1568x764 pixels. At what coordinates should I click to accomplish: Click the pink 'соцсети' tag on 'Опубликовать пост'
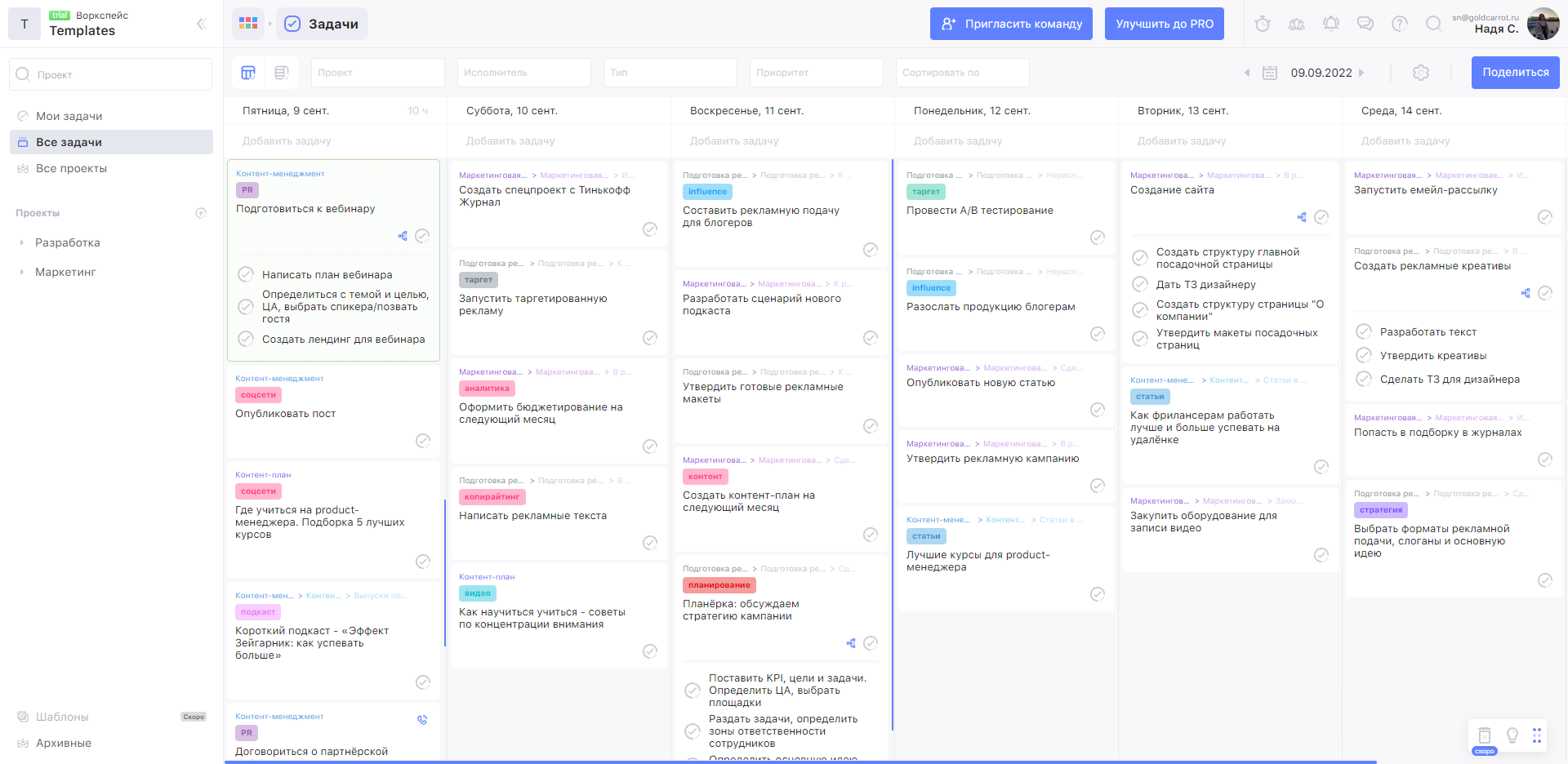click(x=258, y=395)
